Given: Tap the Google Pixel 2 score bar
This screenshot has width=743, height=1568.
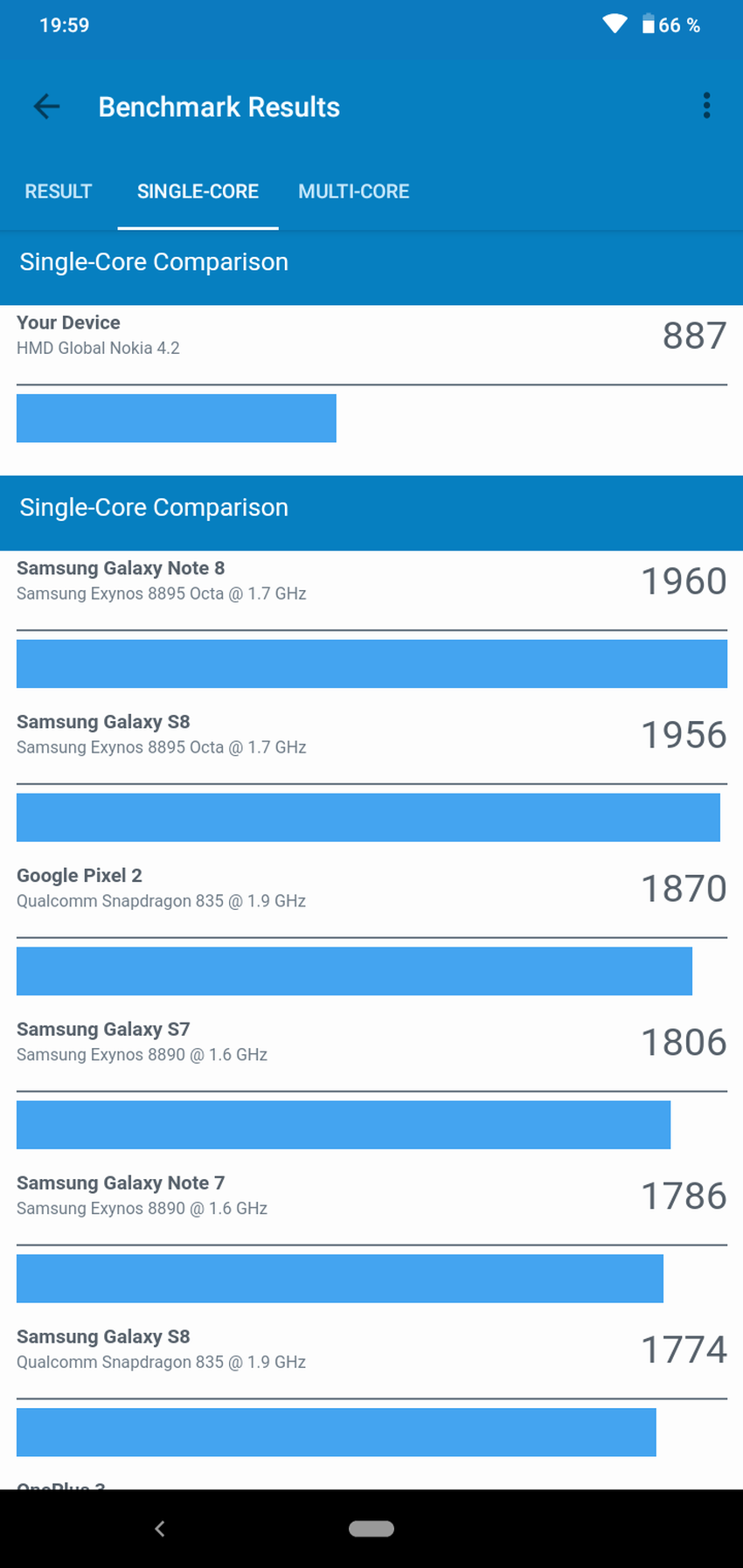Looking at the screenshot, I should [354, 971].
